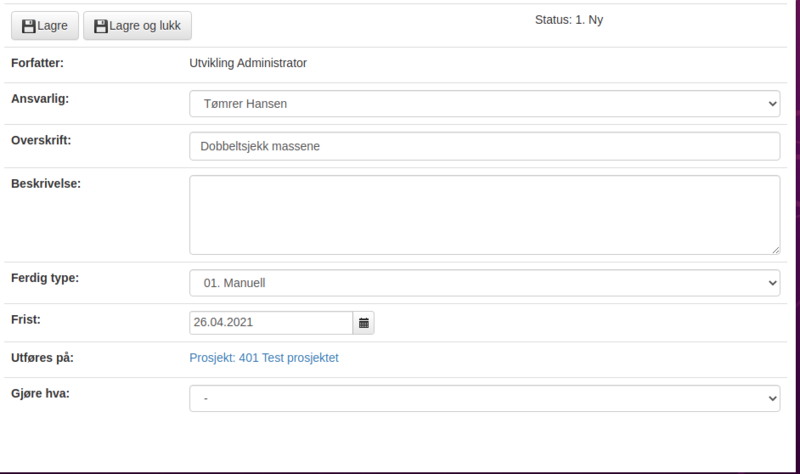Open the Prosjekt: 401 Test prosjektet link
Viewport: 800px width, 474px height.
tap(264, 358)
